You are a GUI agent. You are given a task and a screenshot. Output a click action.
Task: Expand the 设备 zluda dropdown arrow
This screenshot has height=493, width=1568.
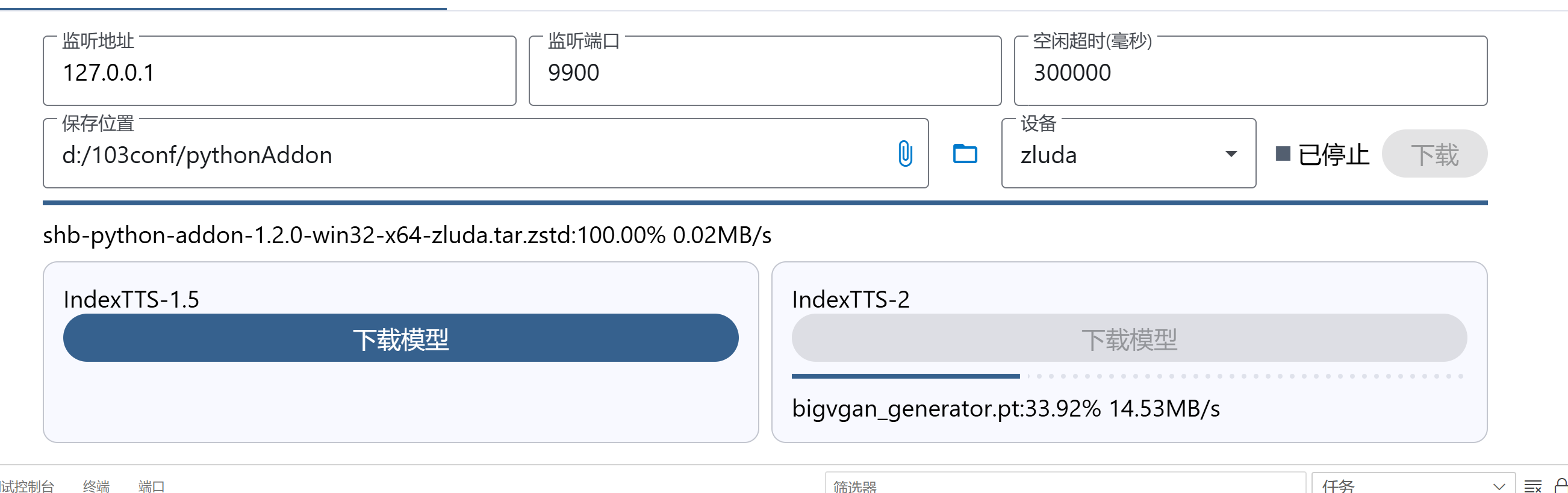(x=1231, y=154)
